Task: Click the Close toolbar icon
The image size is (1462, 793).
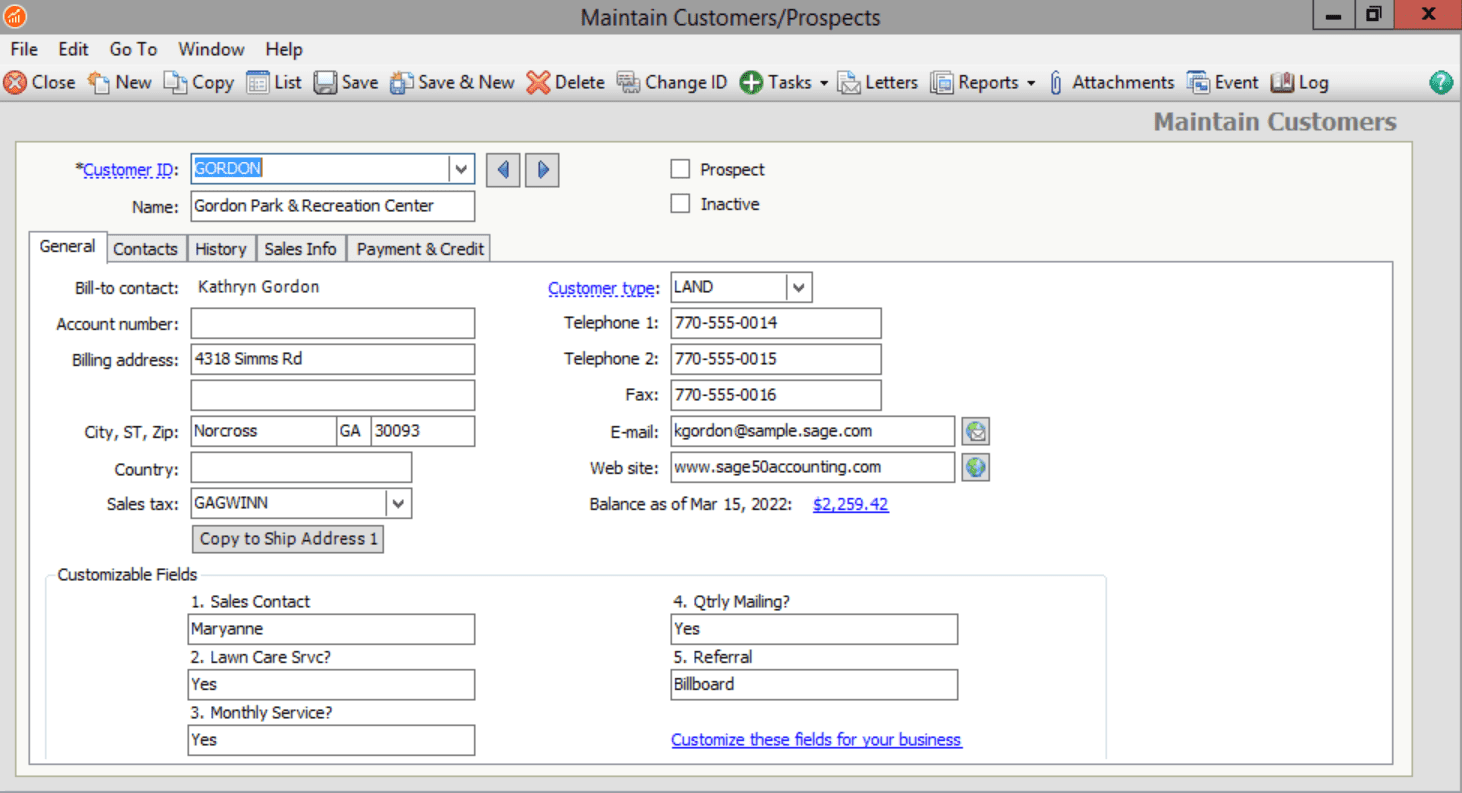Action: [x=15, y=83]
